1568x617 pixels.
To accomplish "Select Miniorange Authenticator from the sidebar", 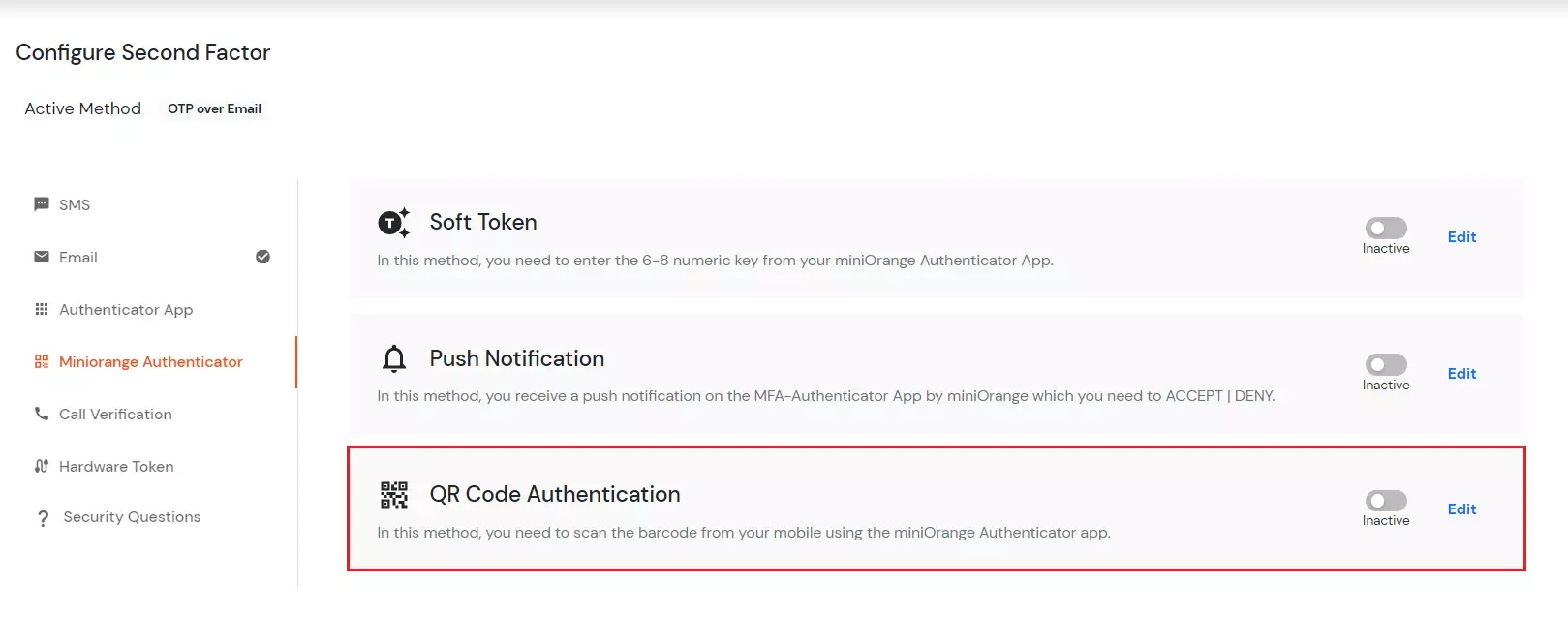I will point(150,361).
